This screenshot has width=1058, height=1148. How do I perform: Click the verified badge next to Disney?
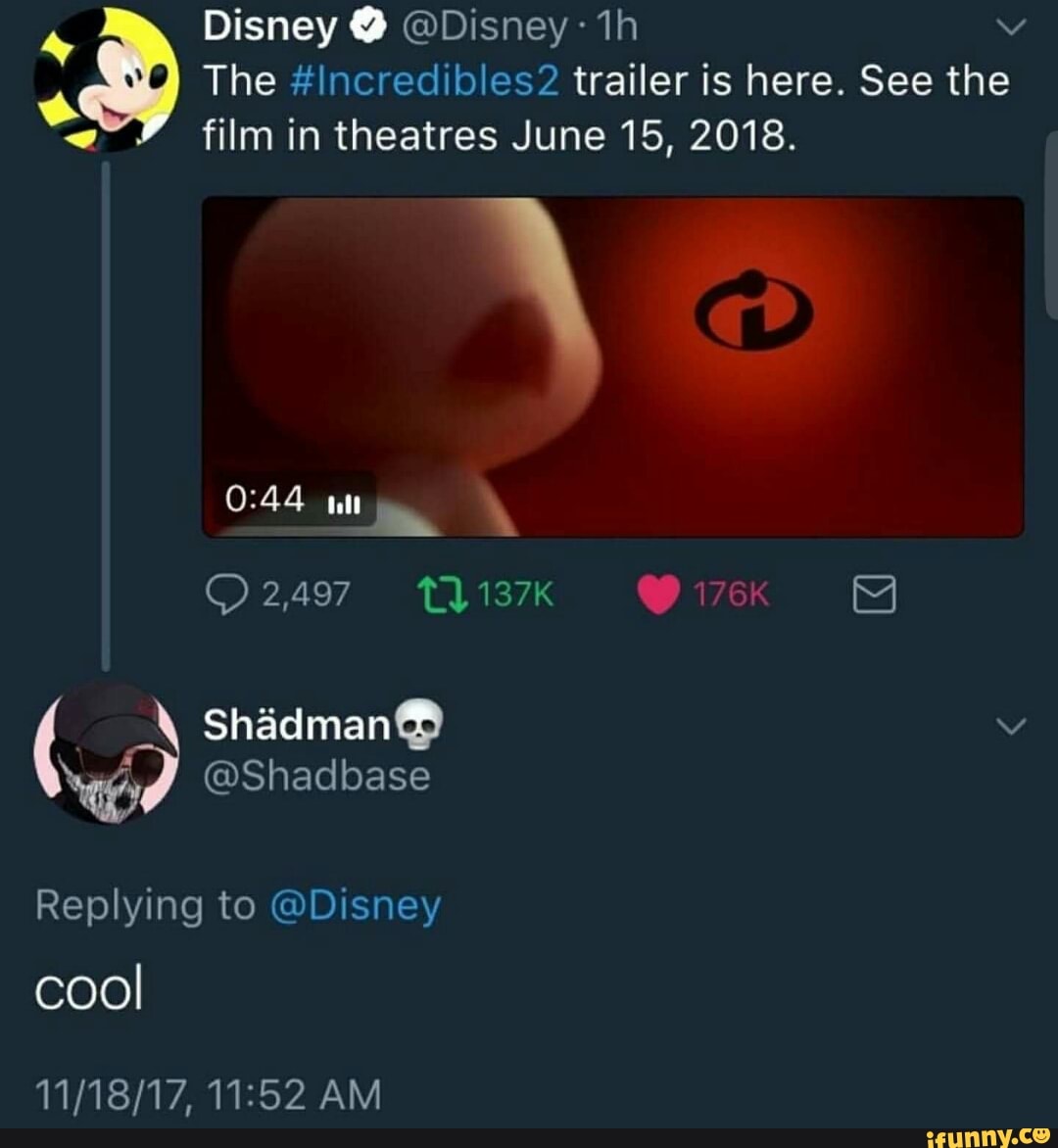(362, 30)
